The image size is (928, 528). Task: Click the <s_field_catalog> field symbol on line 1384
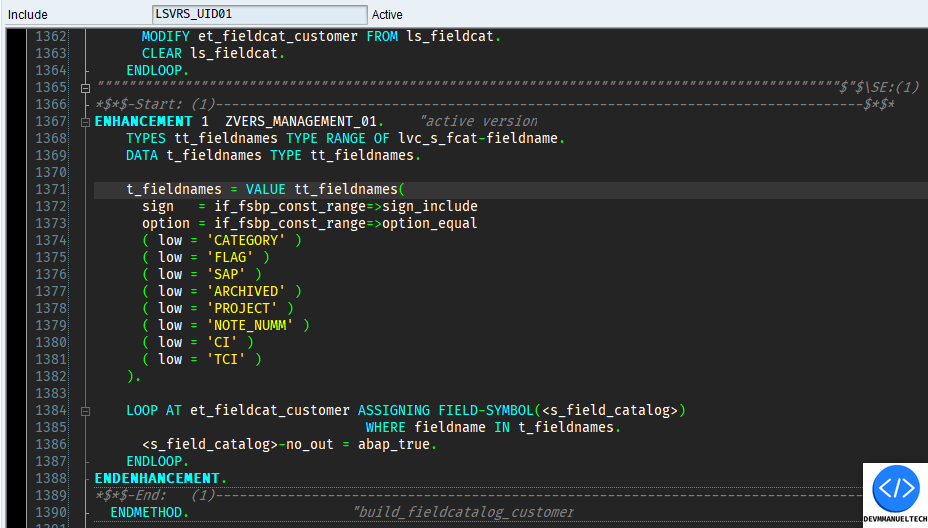(610, 411)
